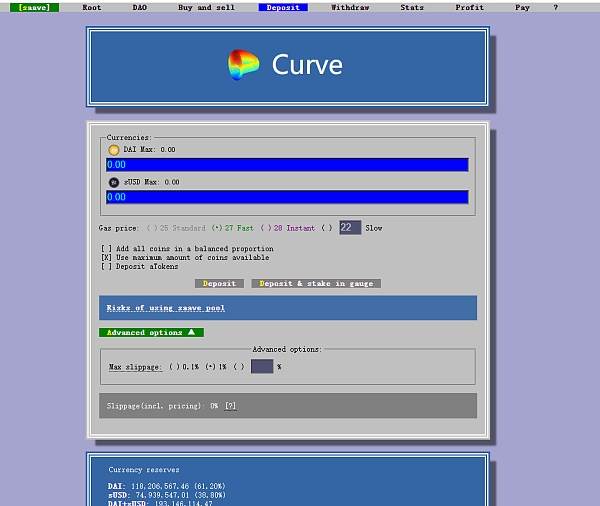Switch to the Withdraw page

tap(350, 7)
